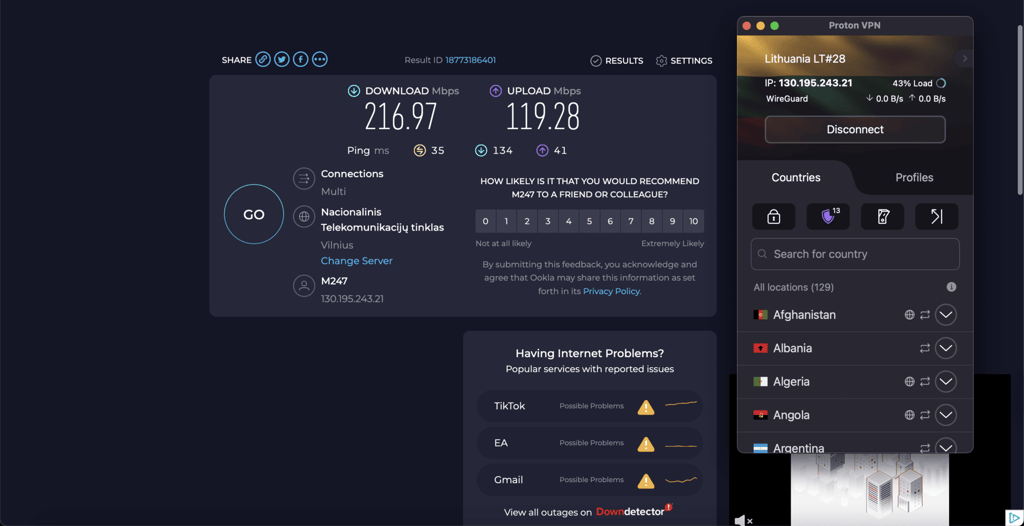This screenshot has width=1024, height=526.
Task: Disconnect from Lithuania LT#28 VPN
Action: coord(855,129)
